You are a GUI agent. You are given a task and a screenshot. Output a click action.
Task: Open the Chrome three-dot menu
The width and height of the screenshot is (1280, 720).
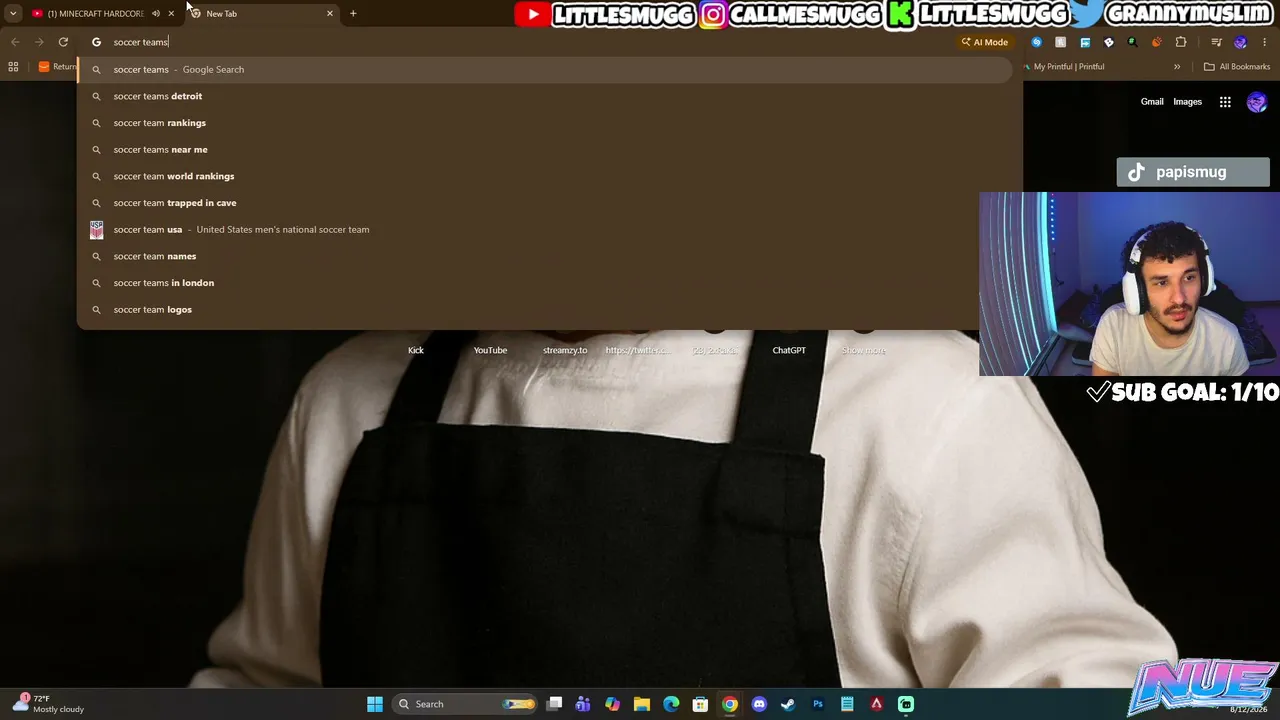click(1265, 42)
